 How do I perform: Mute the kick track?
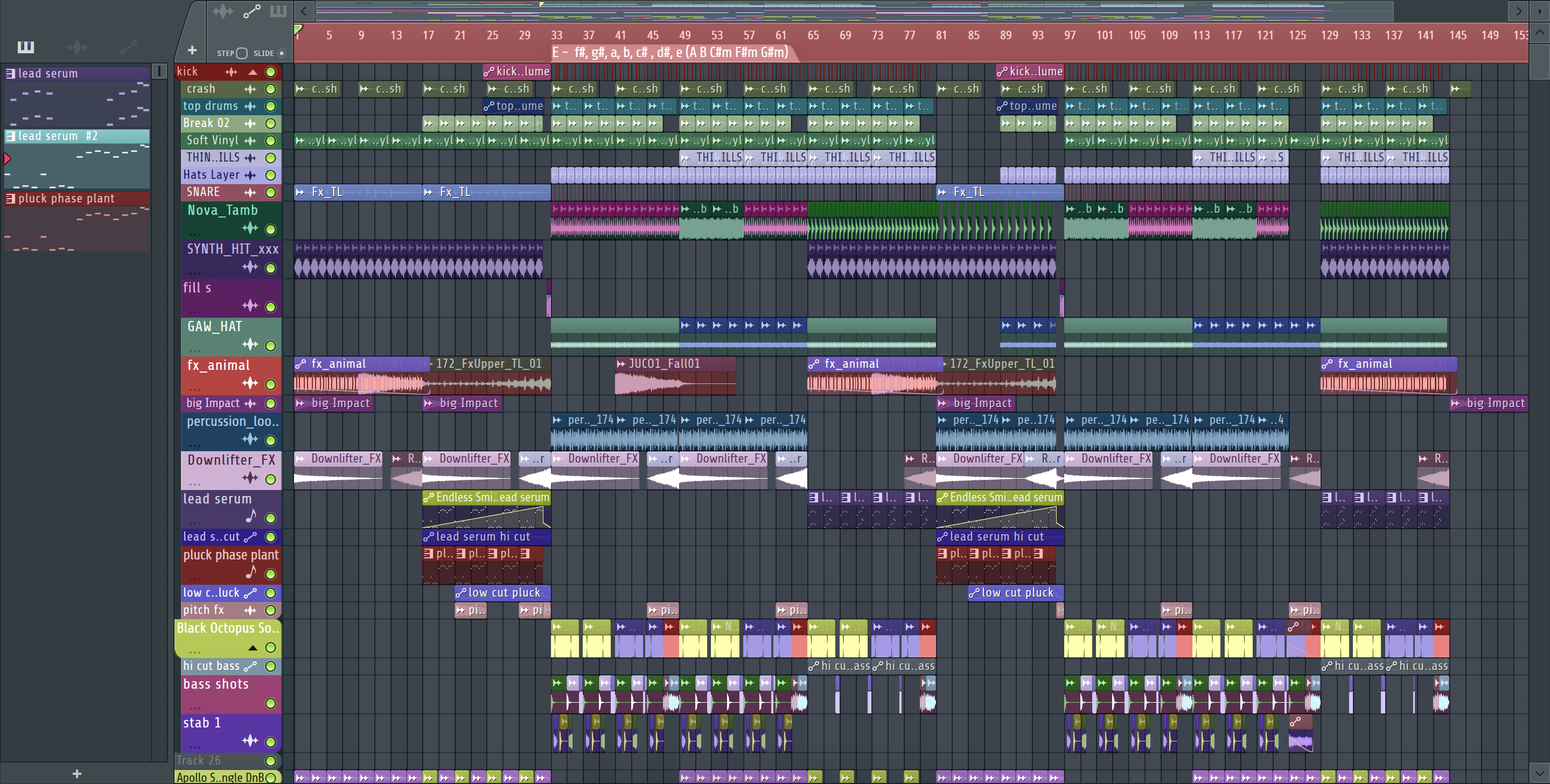[271, 72]
